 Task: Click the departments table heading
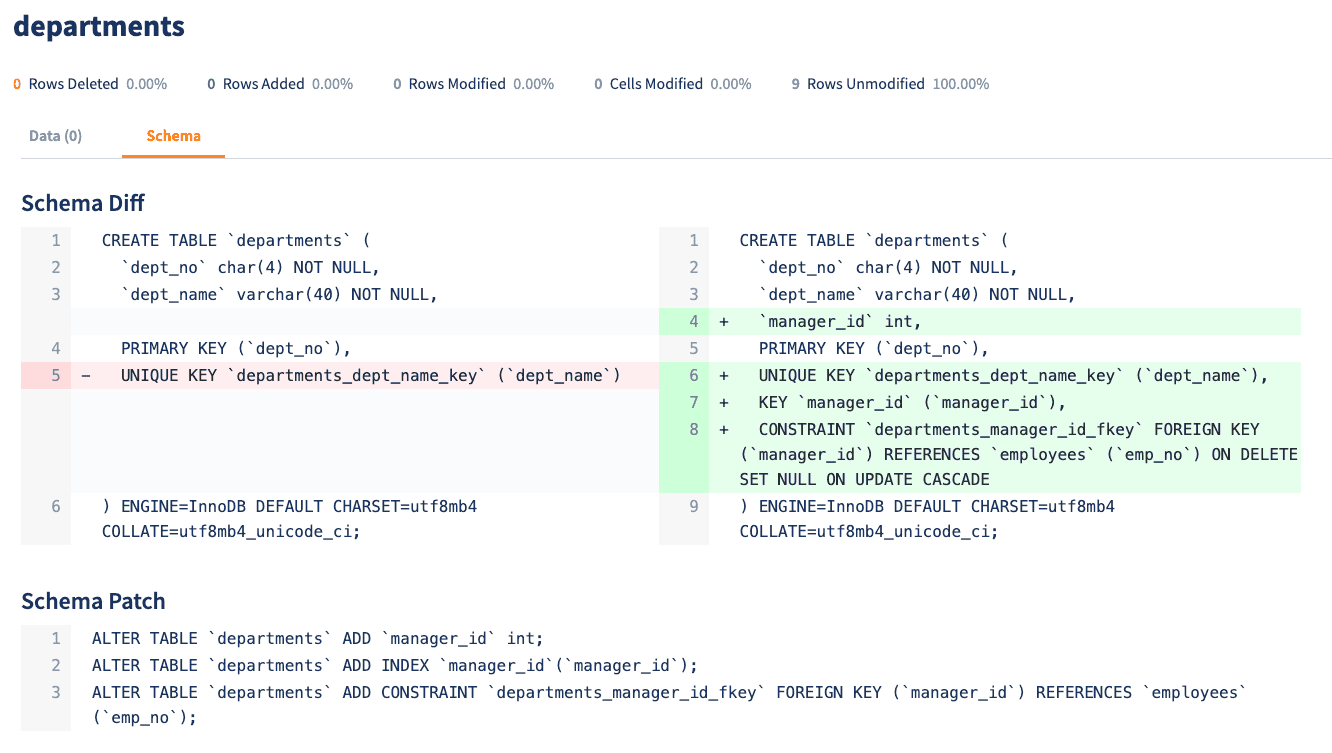coord(99,26)
